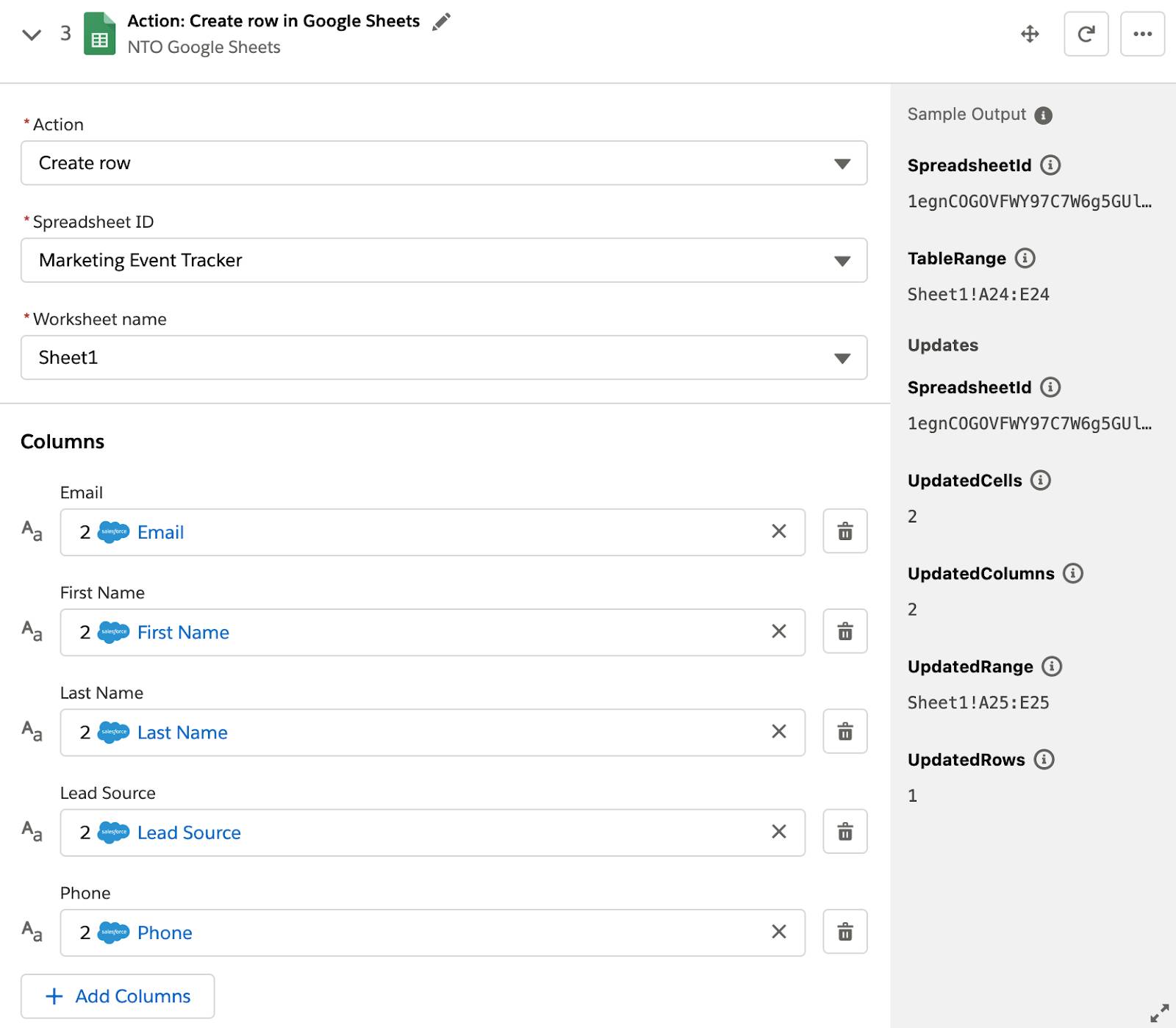Click the Aa type icon for Phone
The width and height of the screenshot is (1176, 1028).
(32, 931)
